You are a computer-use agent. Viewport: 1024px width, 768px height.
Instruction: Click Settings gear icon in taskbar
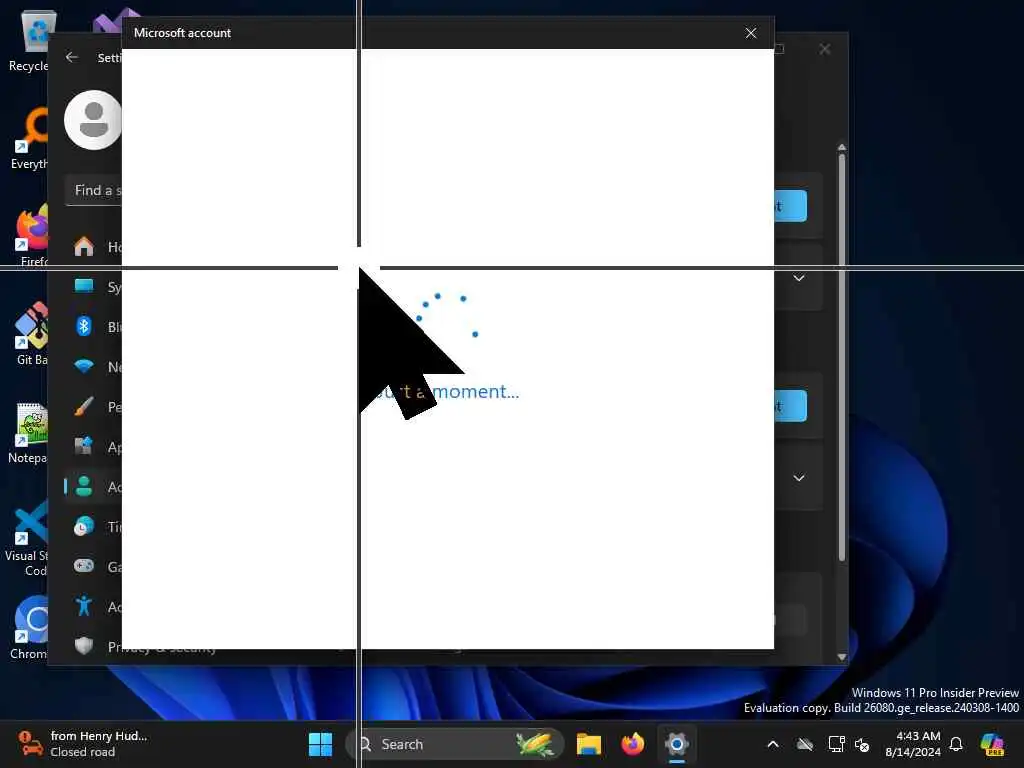pos(677,744)
